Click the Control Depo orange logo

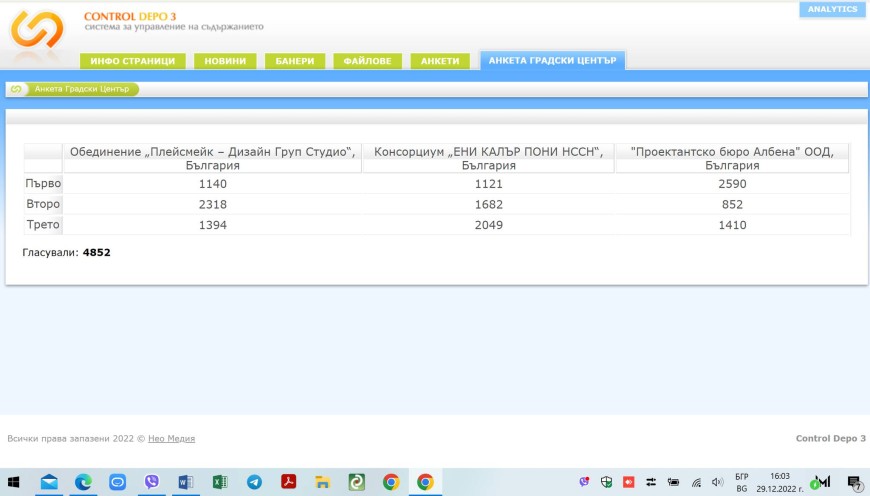(36, 33)
